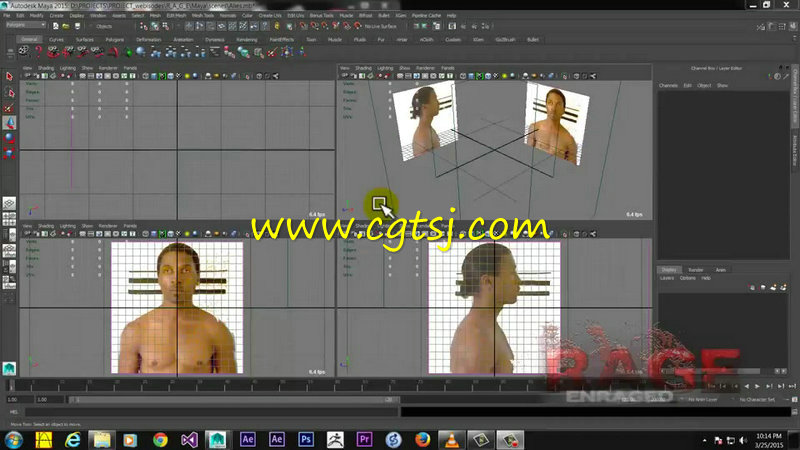Pick the Paint Selection tool
This screenshot has width=800, height=450.
coord(9,108)
